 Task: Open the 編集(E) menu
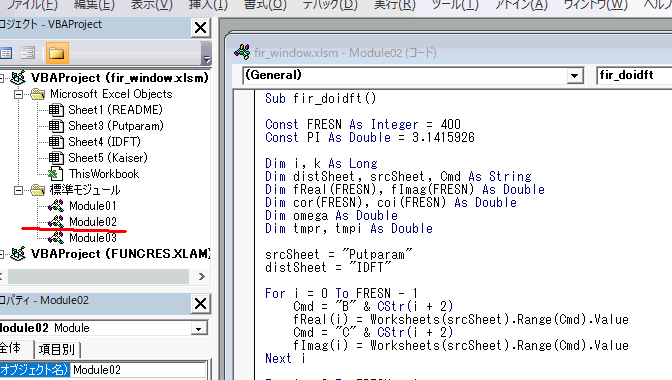pos(94,5)
